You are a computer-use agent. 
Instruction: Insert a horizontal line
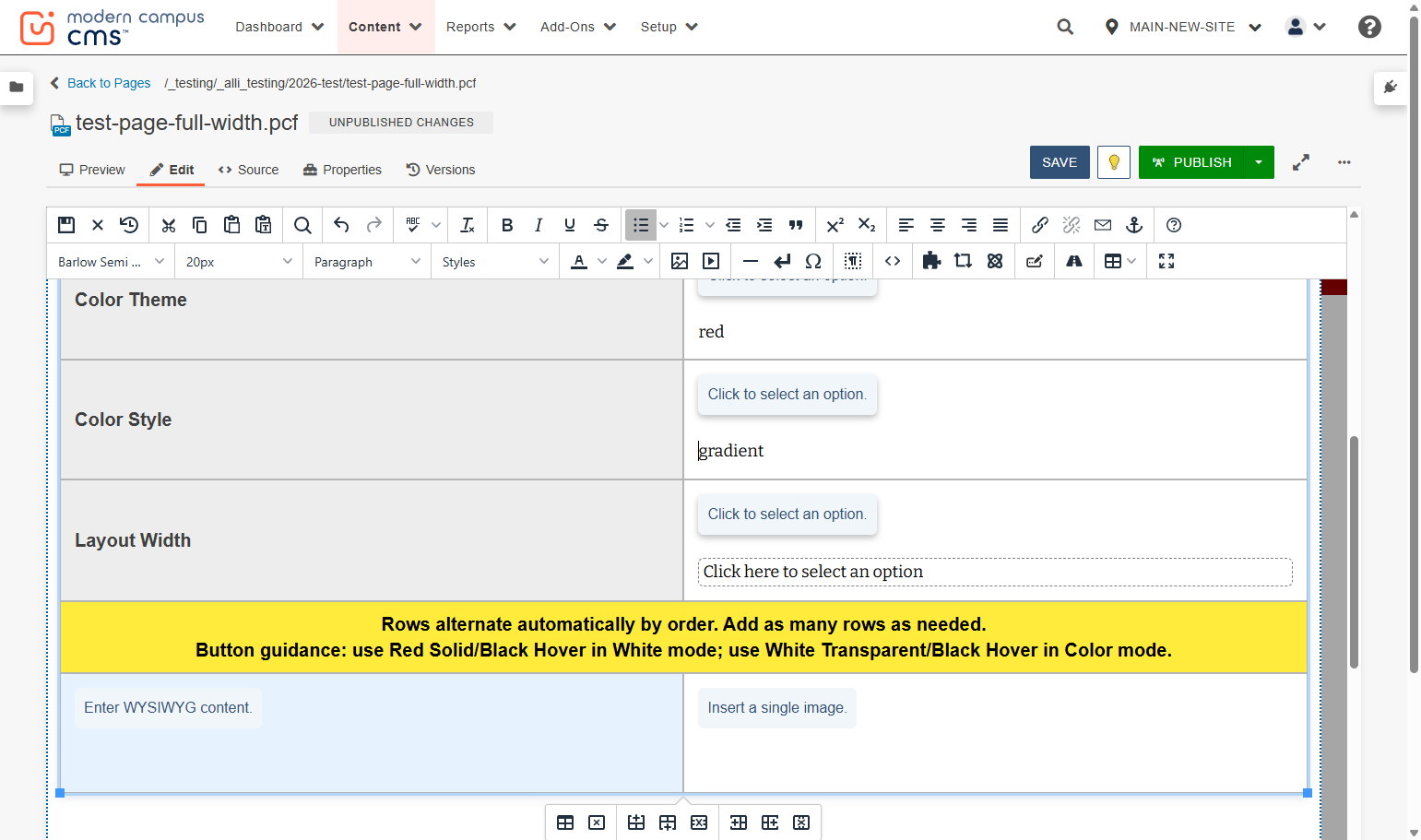tap(751, 261)
